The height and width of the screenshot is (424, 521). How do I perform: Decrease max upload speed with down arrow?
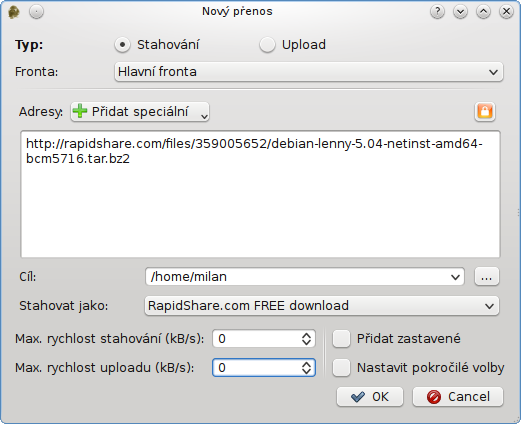click(x=306, y=372)
